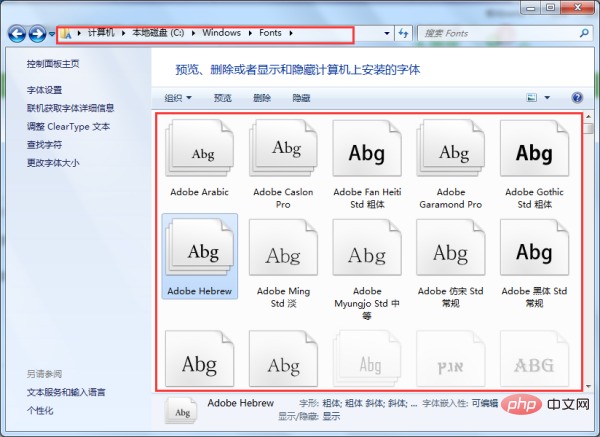Select Adobe Fan Heiti Std font

(367, 153)
